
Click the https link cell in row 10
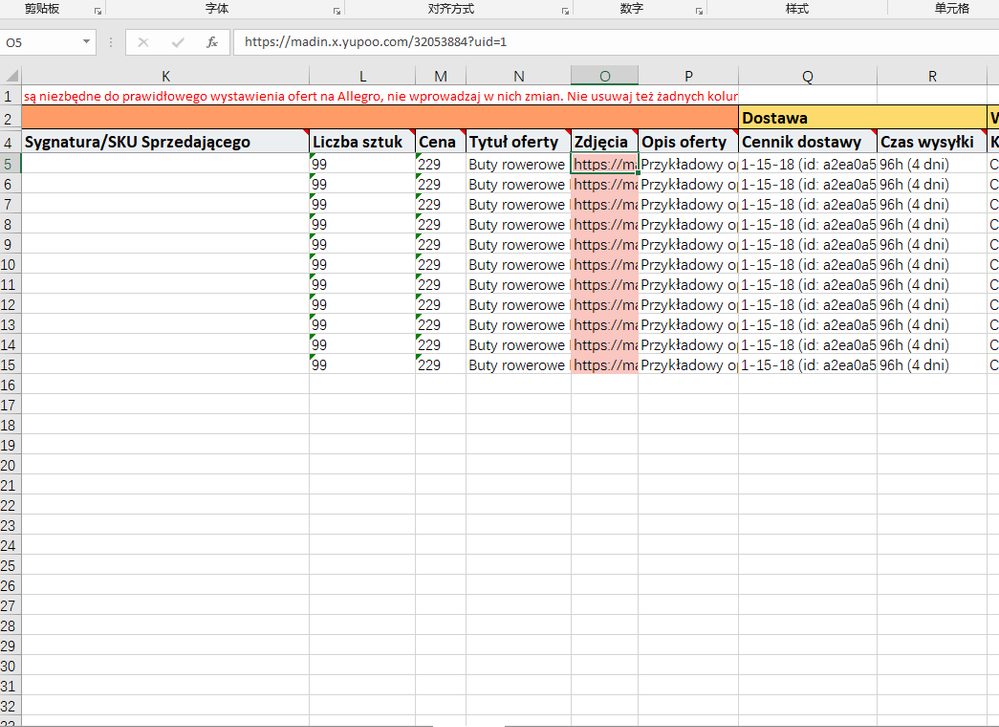[604, 265]
